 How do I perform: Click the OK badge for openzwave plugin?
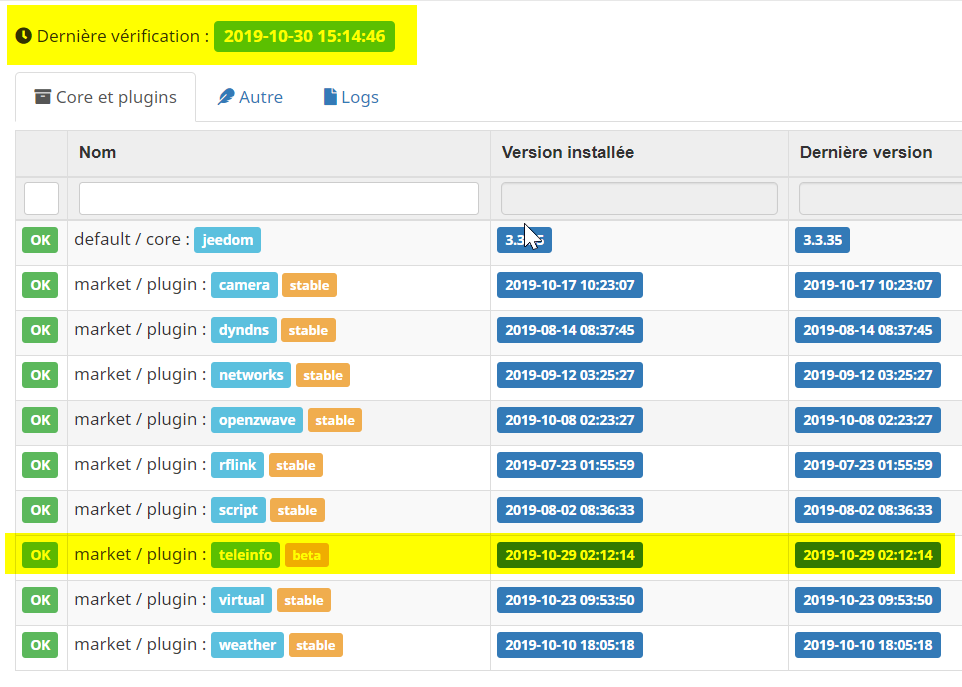[x=40, y=420]
